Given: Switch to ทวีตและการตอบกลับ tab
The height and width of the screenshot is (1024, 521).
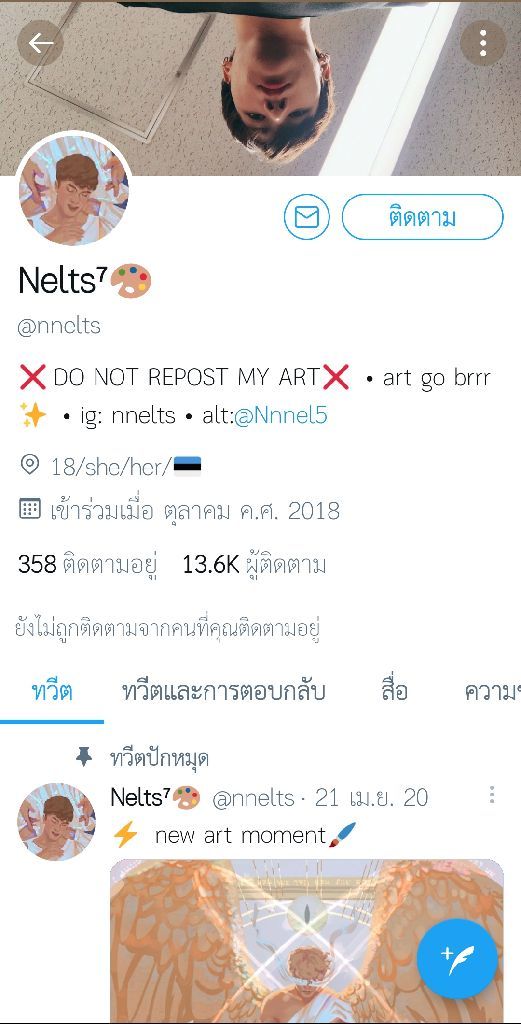Looking at the screenshot, I should (x=223, y=691).
